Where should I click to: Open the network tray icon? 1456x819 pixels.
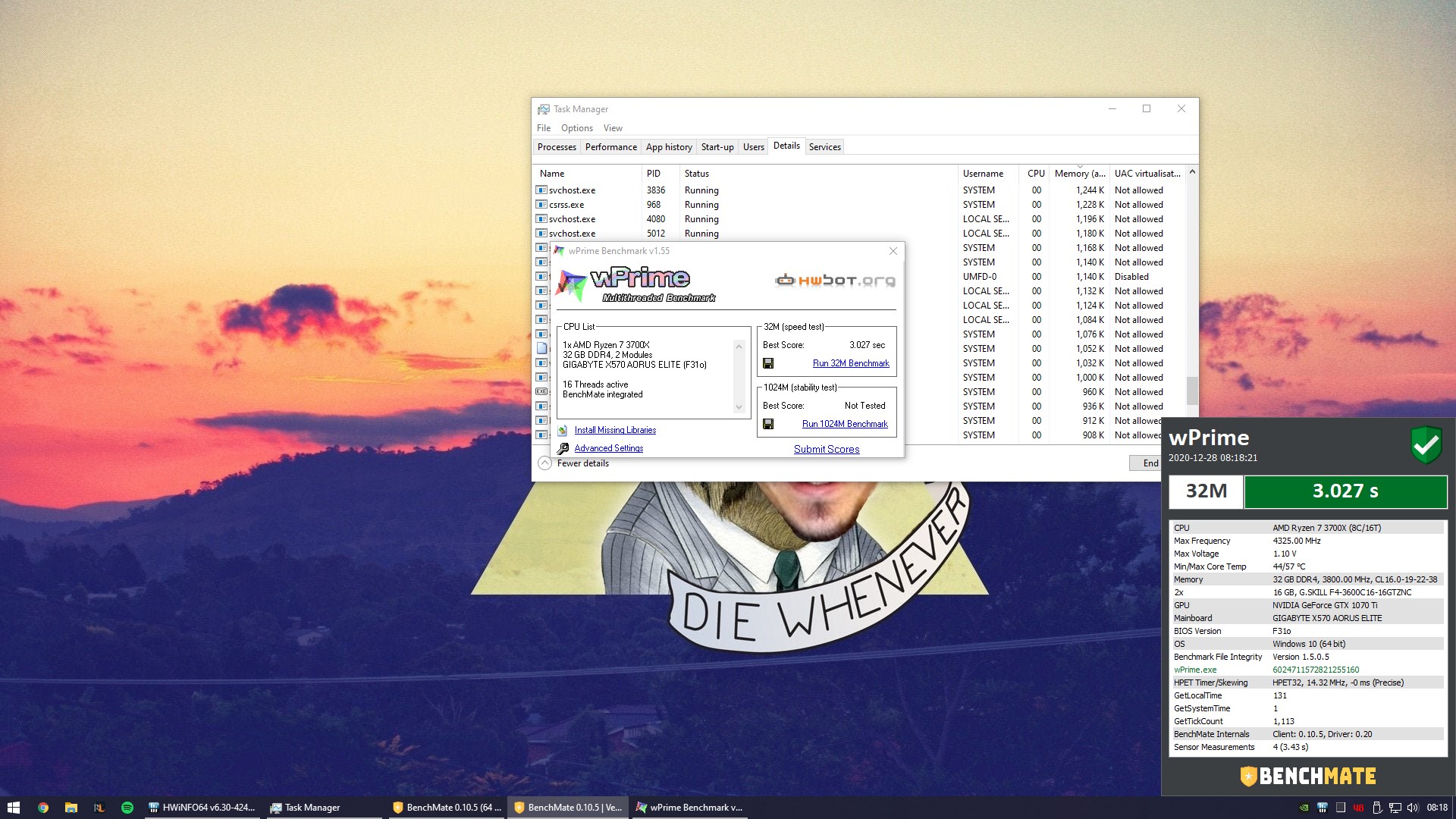click(1395, 808)
